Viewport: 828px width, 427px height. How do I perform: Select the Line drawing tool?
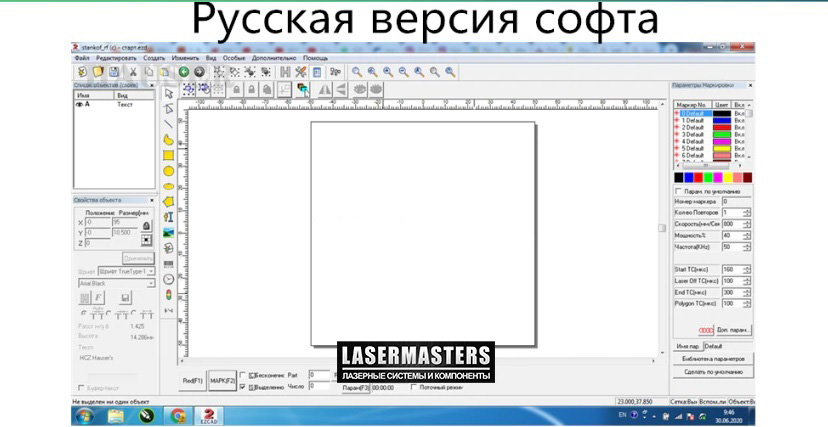pyautogui.click(x=169, y=124)
